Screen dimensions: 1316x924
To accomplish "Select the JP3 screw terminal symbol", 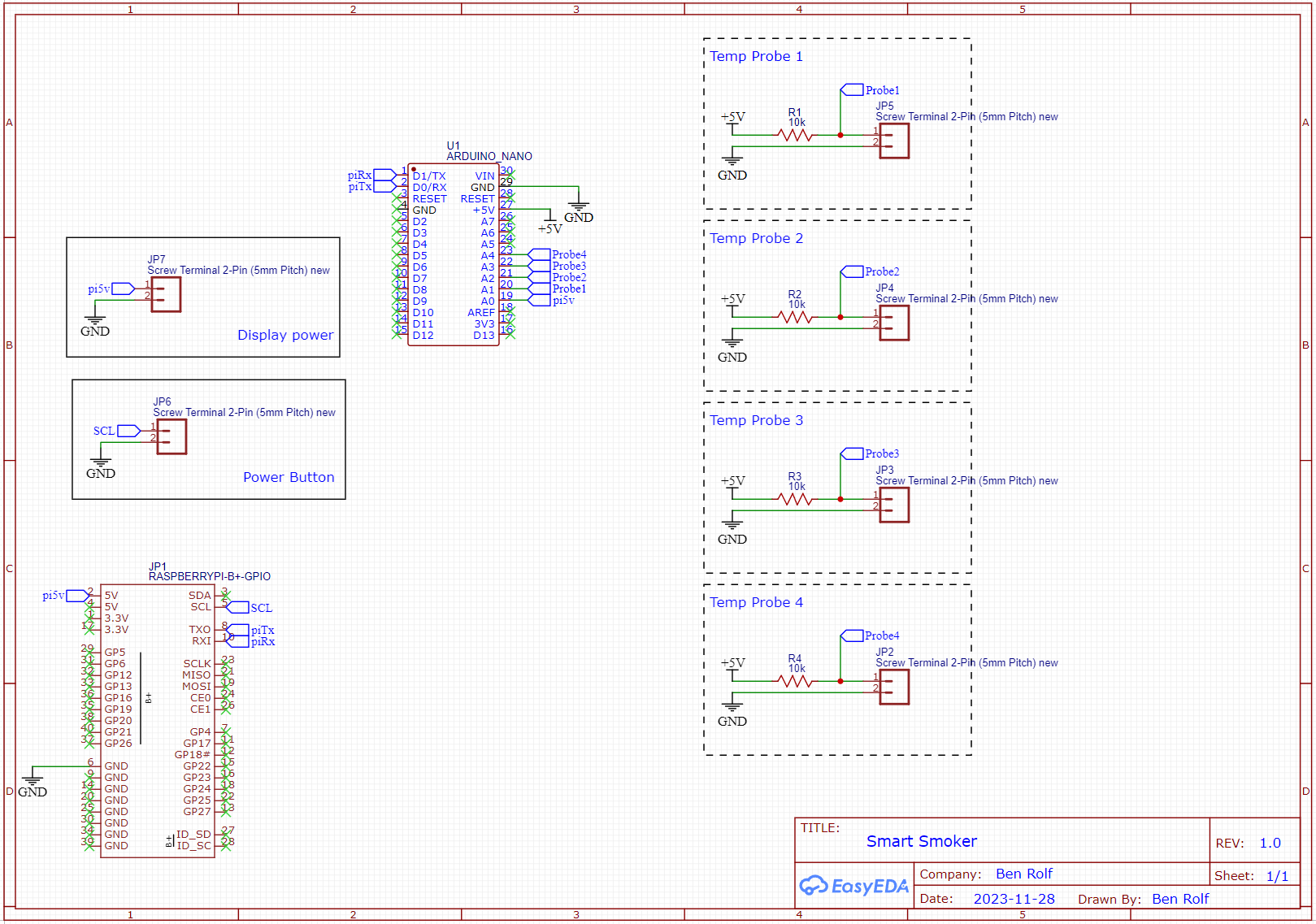I will point(893,505).
